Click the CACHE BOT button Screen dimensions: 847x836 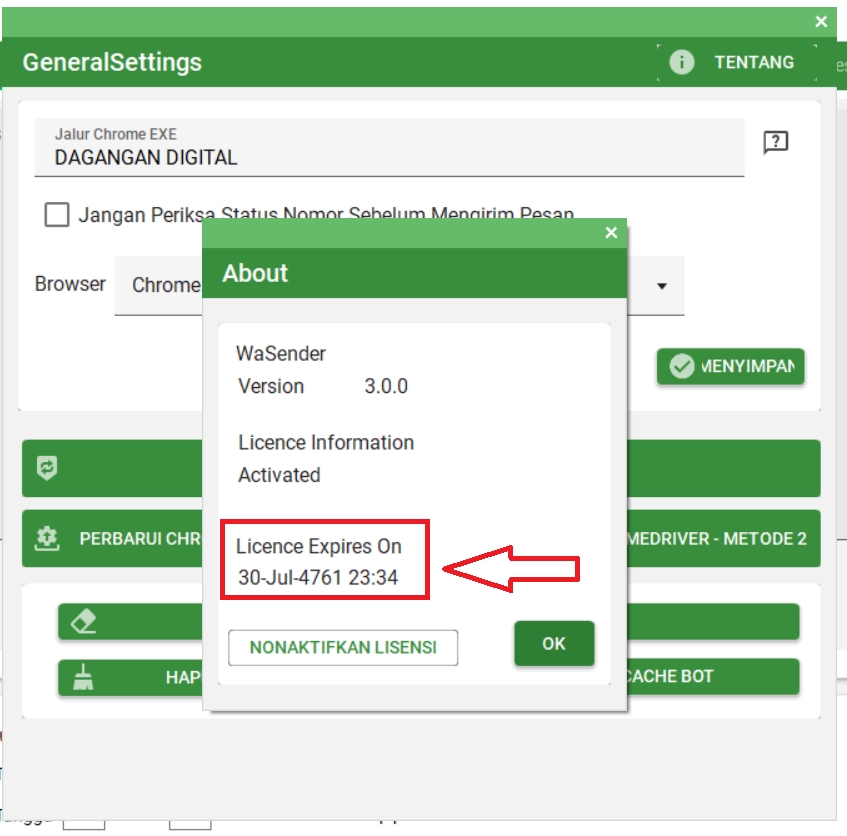pos(713,676)
